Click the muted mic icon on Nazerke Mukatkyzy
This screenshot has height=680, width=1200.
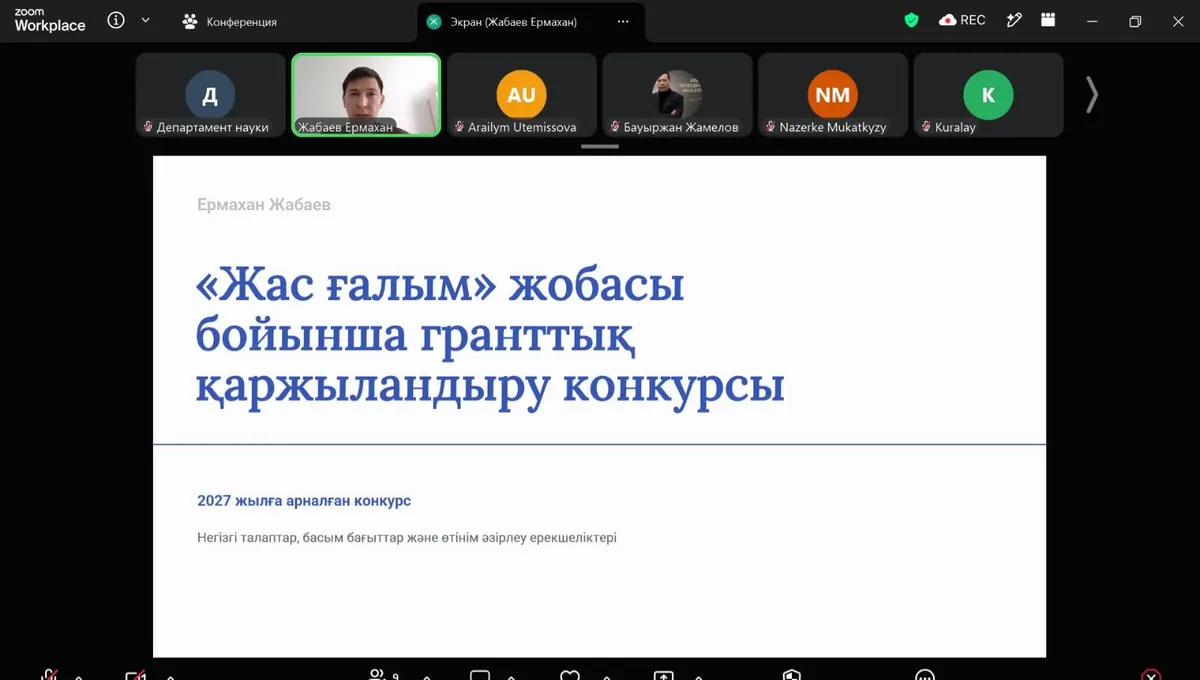[771, 127]
